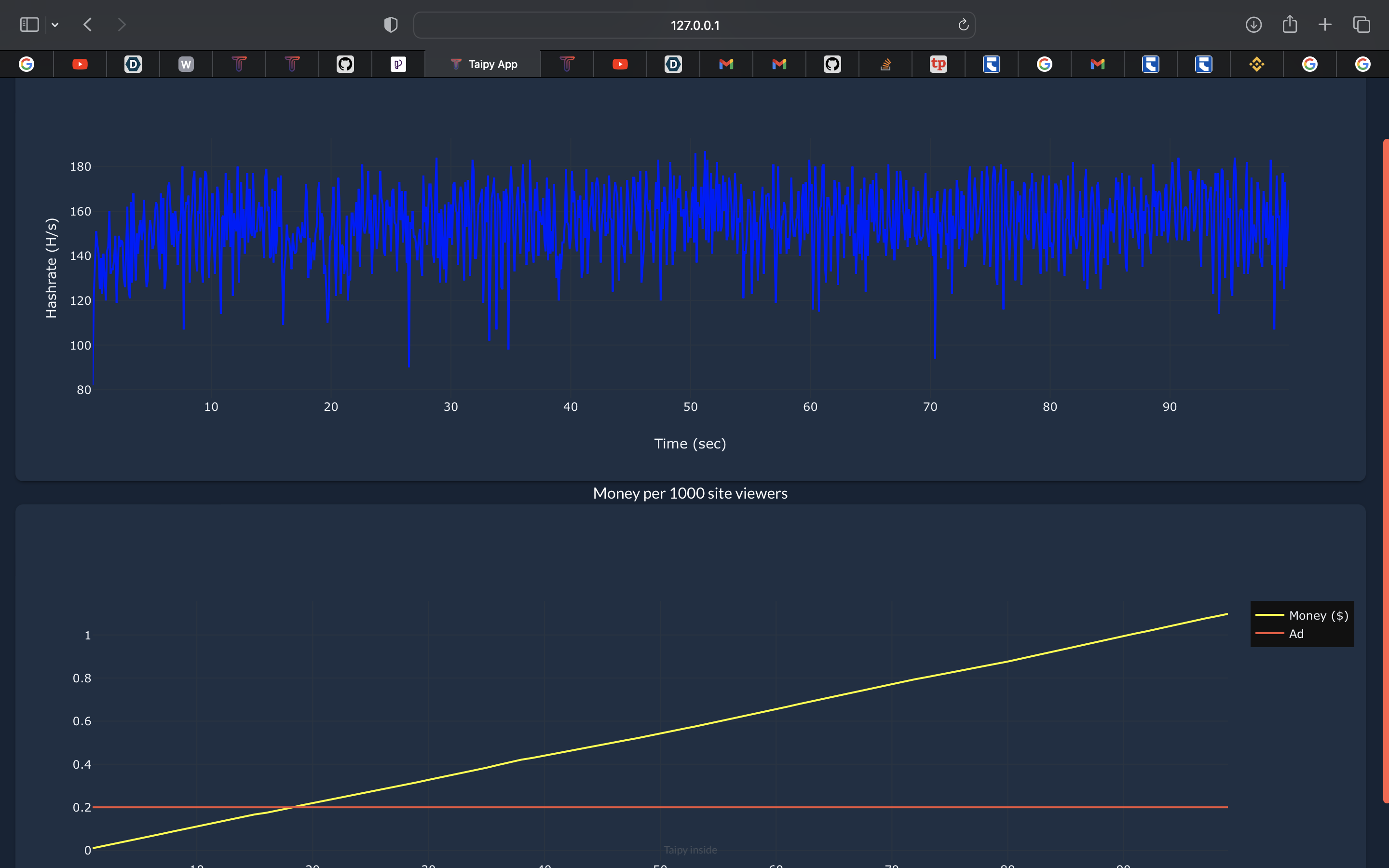The image size is (1389, 868).
Task: Reload the page using the refresh icon
Action: click(963, 25)
